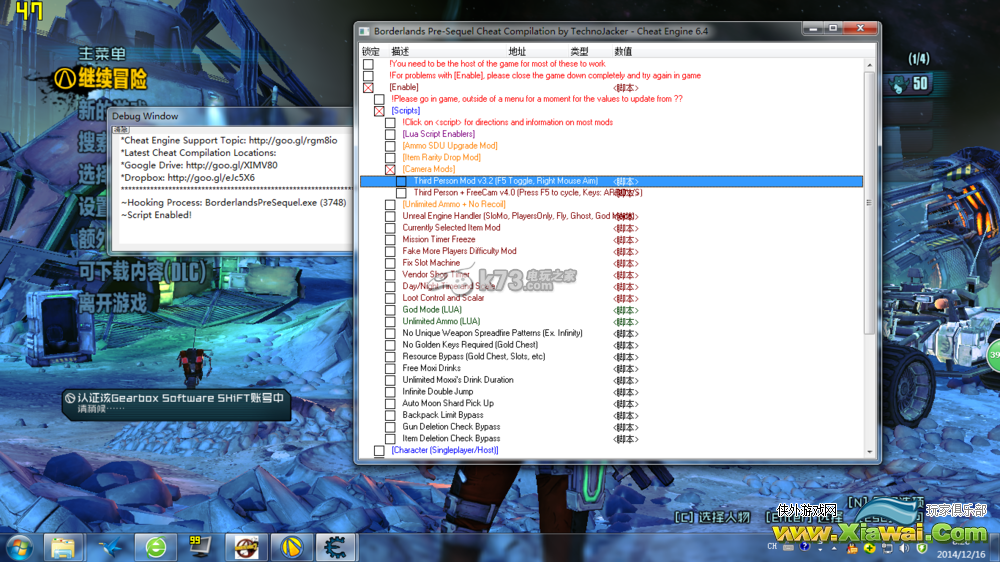This screenshot has height=562, width=1000.
Task: Check the [Ammo SDU Upgrade Mod] group box
Action: pos(390,146)
